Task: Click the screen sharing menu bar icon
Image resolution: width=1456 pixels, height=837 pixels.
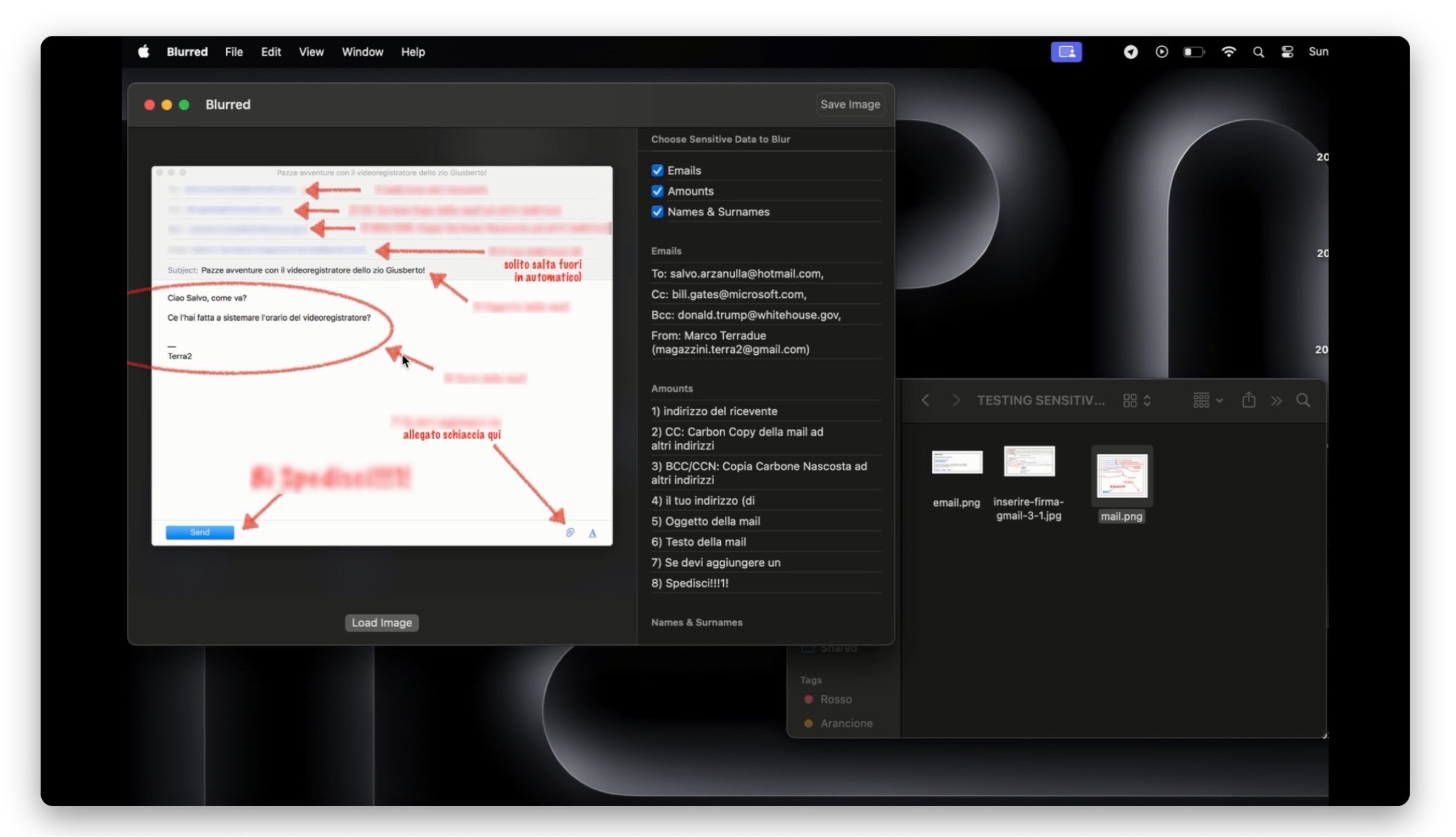Action: coord(1066,52)
